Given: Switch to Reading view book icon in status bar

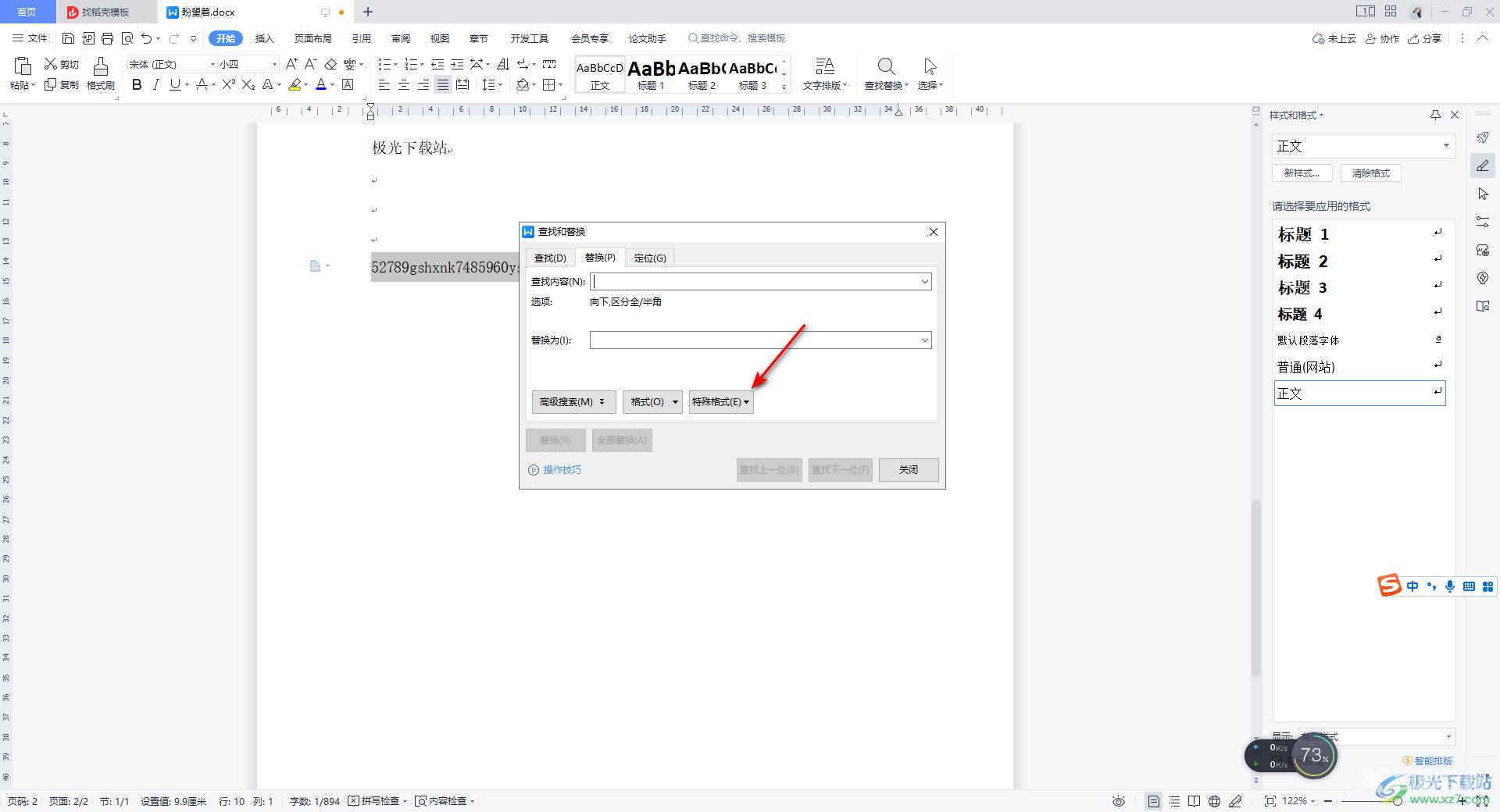Looking at the screenshot, I should (x=1194, y=801).
